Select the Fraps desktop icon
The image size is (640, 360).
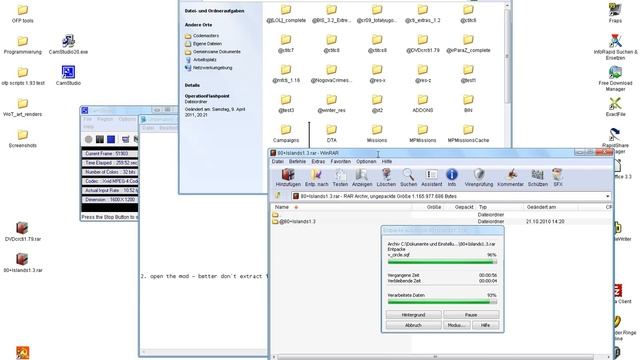point(615,13)
